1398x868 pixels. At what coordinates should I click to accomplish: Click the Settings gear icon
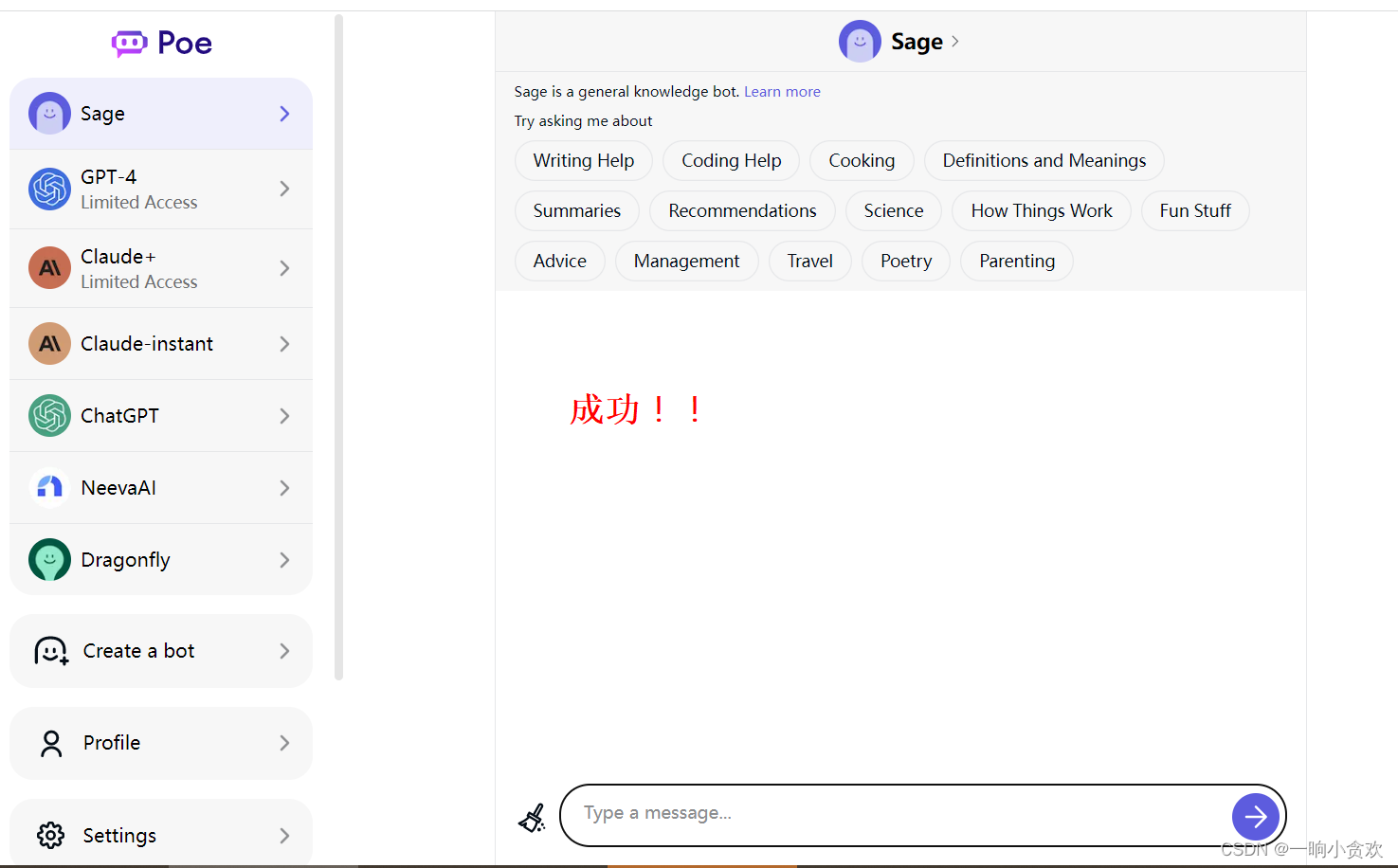pyautogui.click(x=51, y=835)
